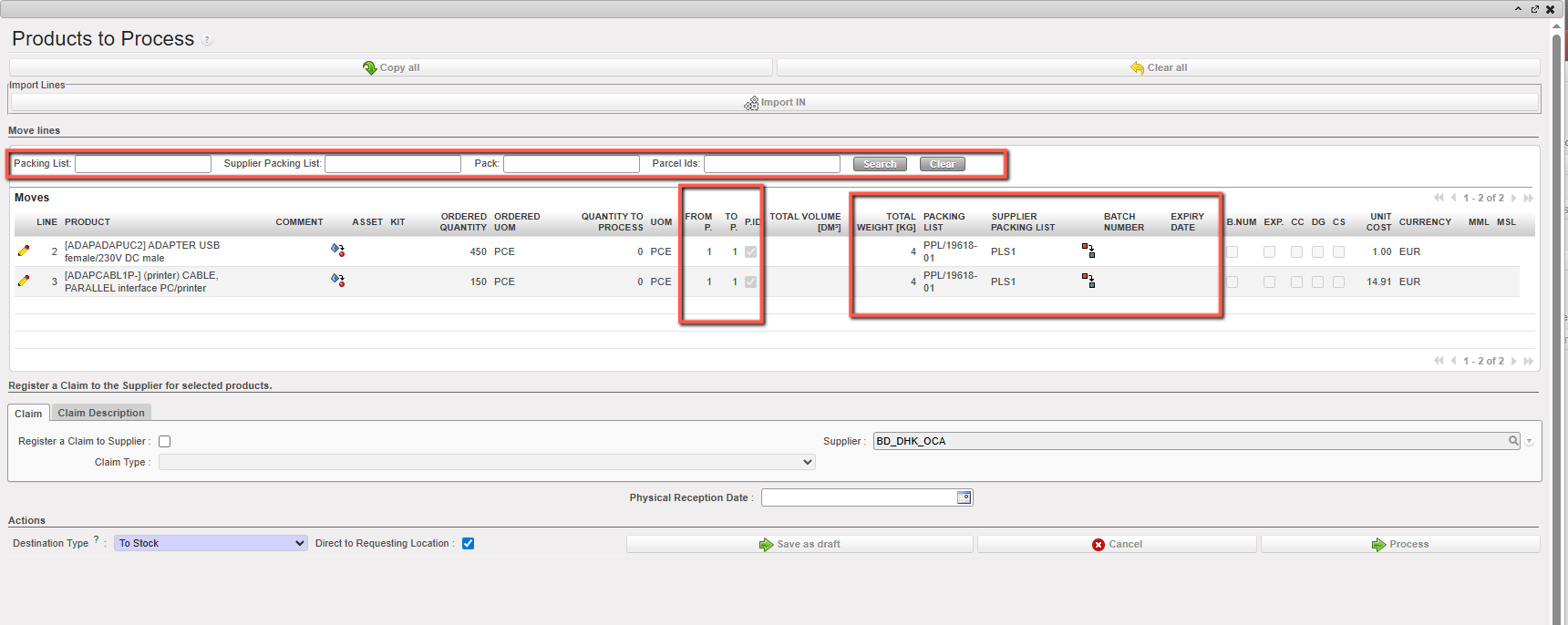Click the Save as draft button

799,545
